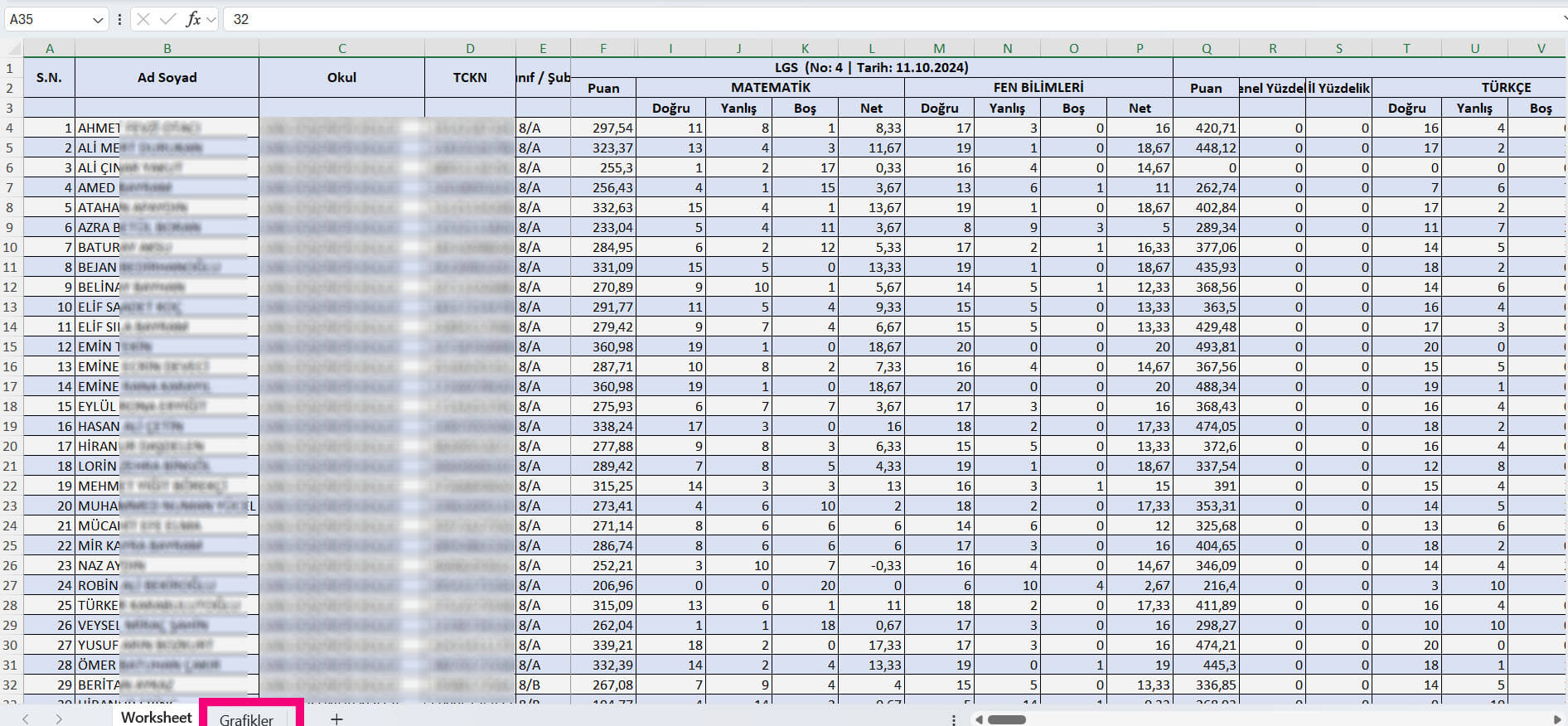Click the horizontal scrollbar thumb
The width and height of the screenshot is (1568, 726).
(1007, 719)
